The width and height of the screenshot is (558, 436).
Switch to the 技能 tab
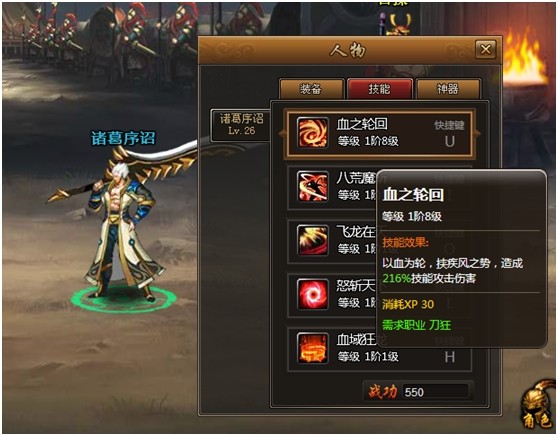click(x=379, y=89)
